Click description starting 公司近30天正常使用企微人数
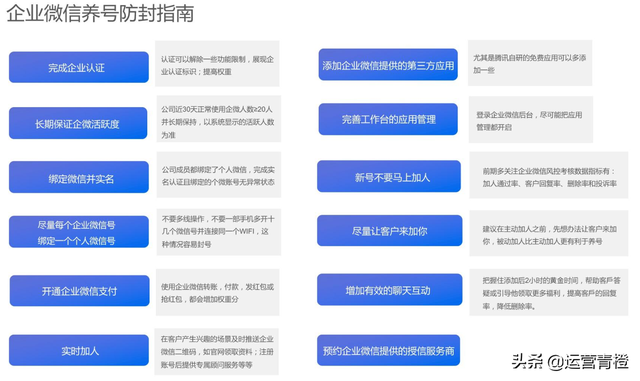640x381 pixels. pos(219,119)
